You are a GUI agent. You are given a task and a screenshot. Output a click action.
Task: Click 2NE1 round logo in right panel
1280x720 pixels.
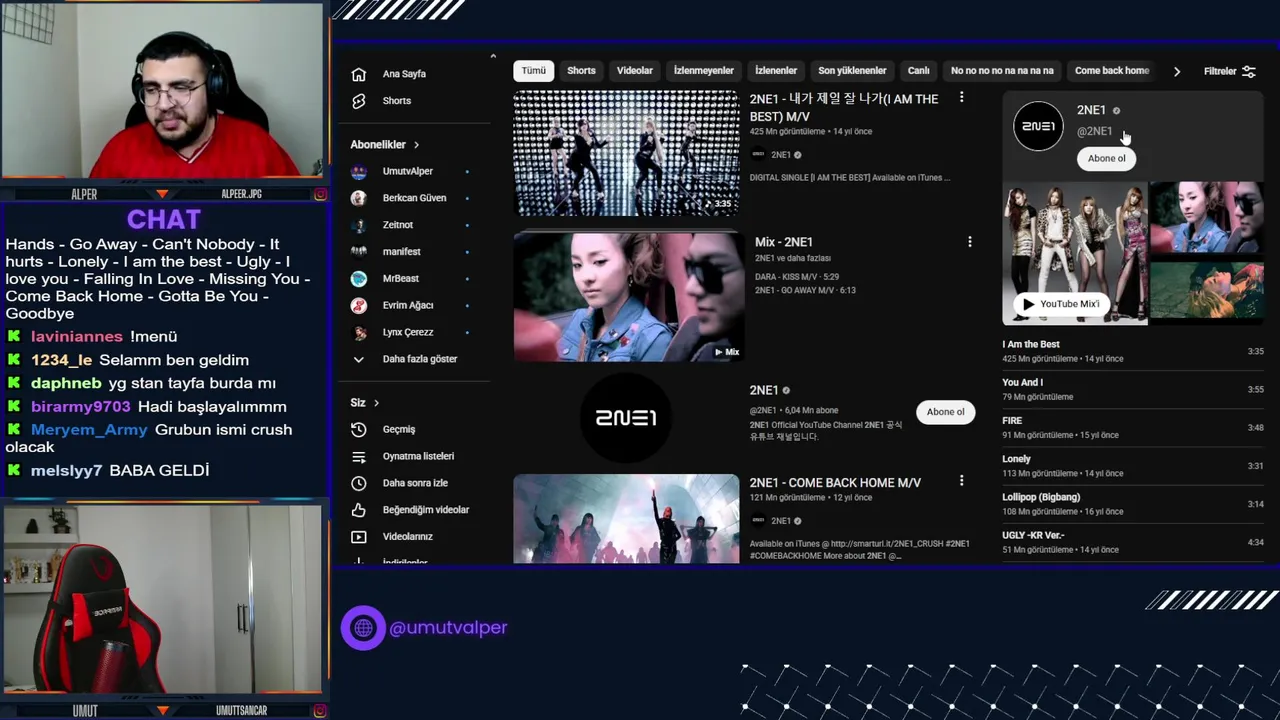coord(1038,126)
